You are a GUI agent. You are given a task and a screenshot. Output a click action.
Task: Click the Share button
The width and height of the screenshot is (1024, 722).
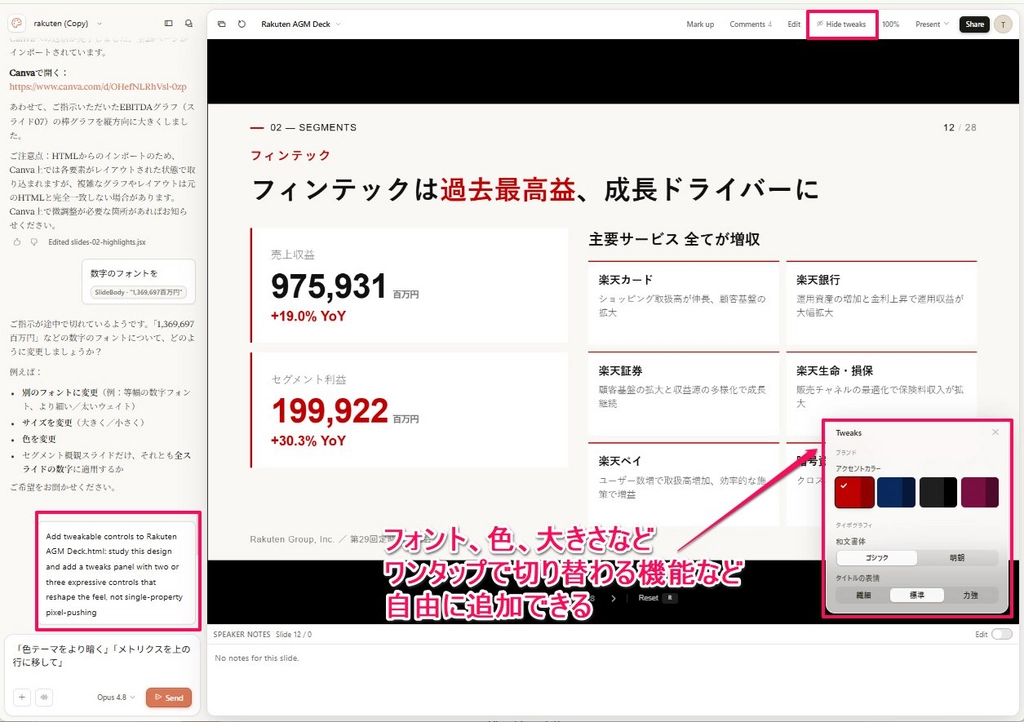pyautogui.click(x=974, y=24)
